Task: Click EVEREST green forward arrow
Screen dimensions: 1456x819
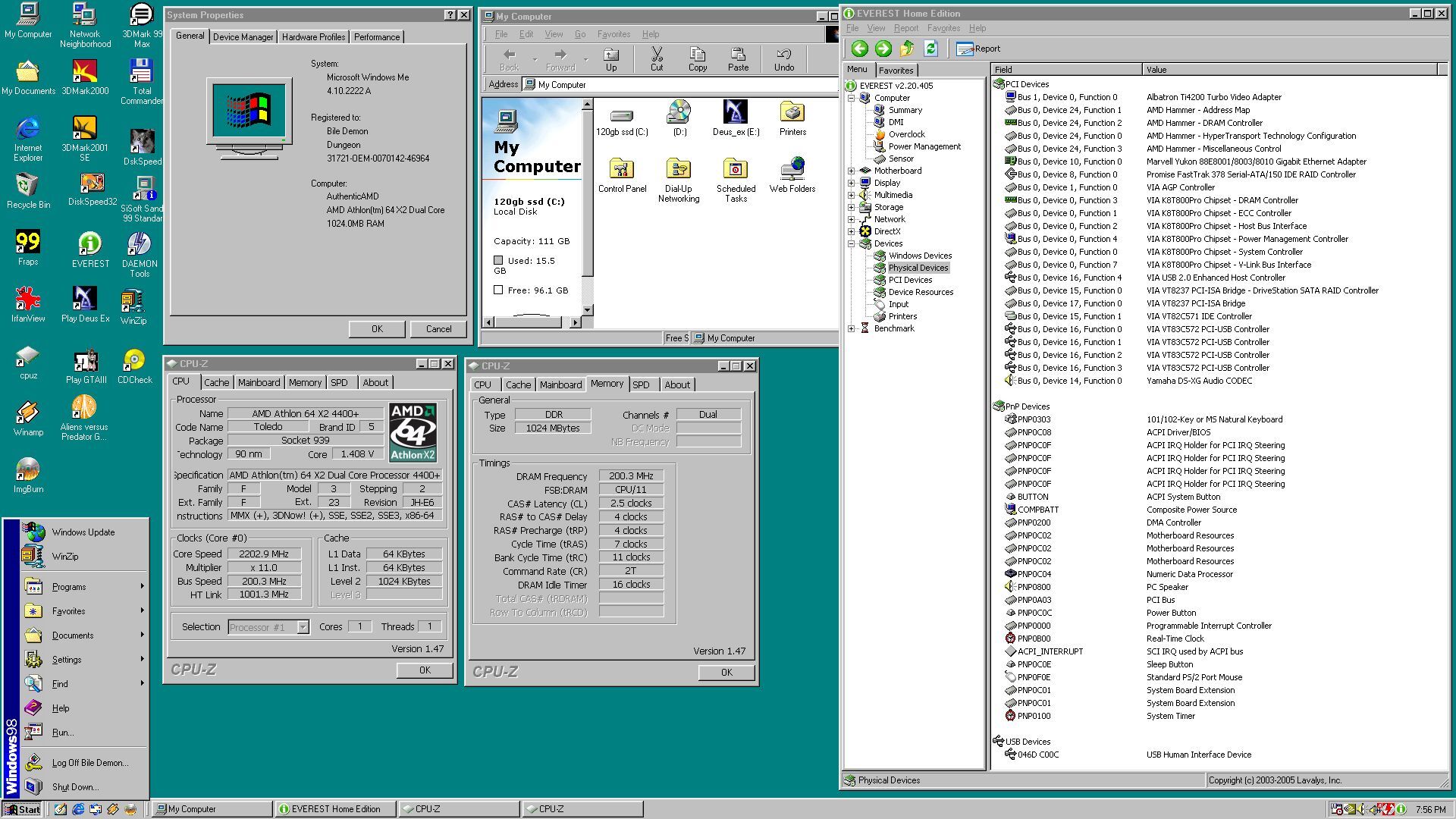Action: tap(883, 49)
